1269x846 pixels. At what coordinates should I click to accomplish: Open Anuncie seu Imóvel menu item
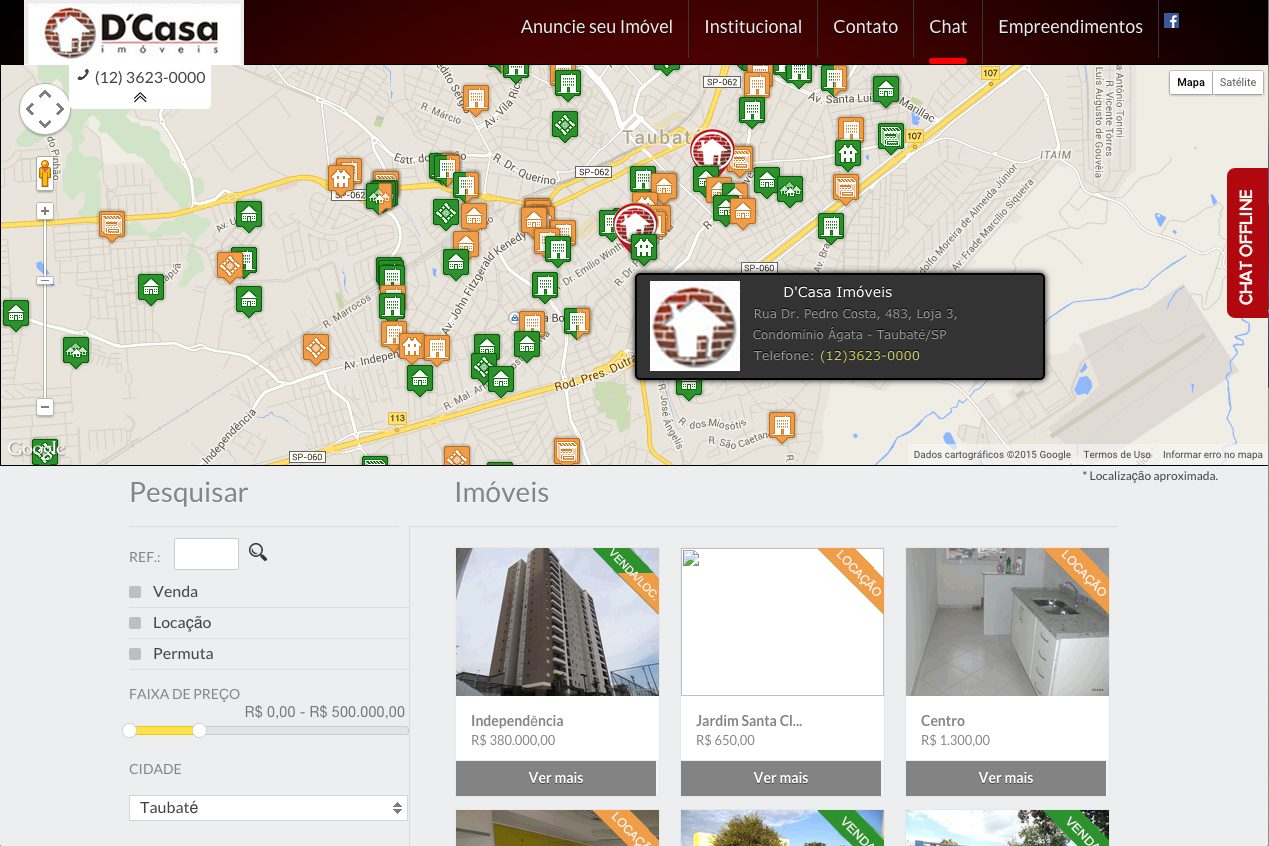pos(597,27)
